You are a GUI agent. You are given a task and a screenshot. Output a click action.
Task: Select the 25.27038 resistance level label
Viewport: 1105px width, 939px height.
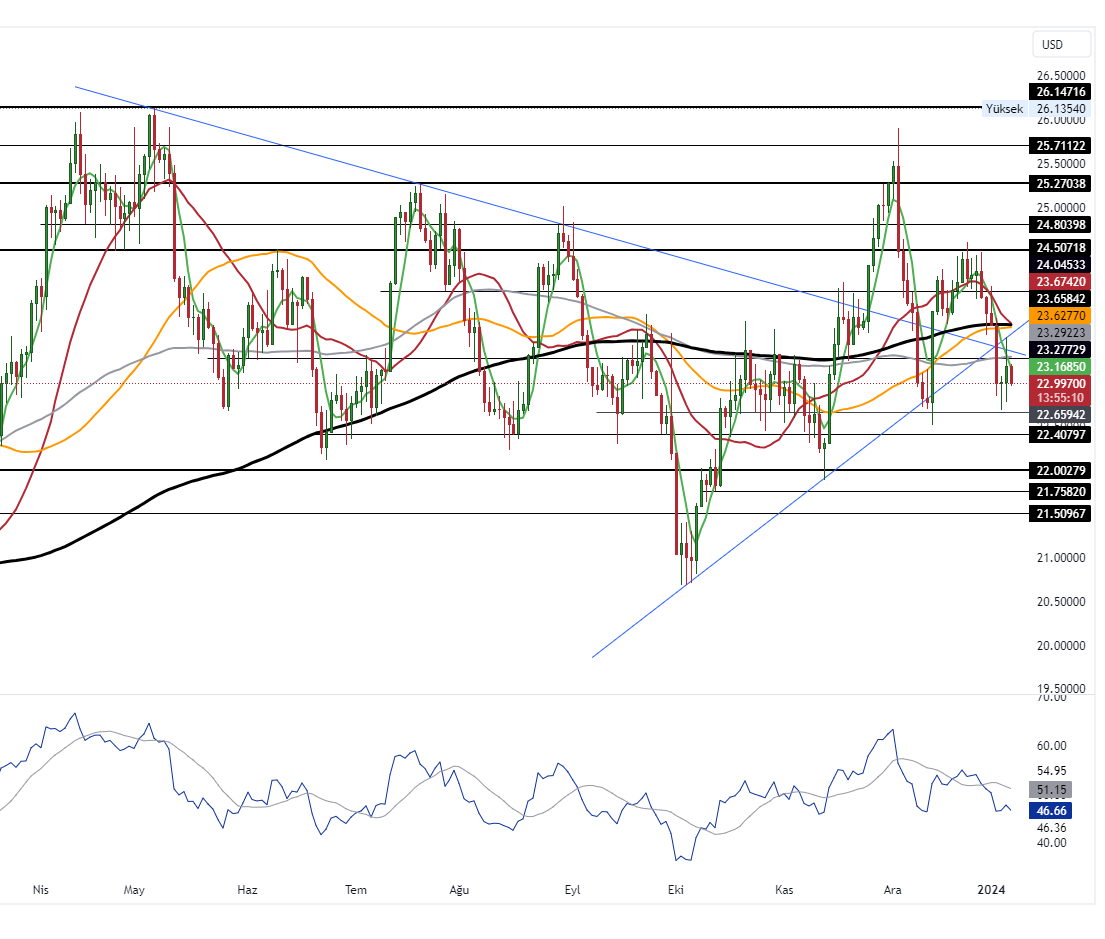(1061, 184)
